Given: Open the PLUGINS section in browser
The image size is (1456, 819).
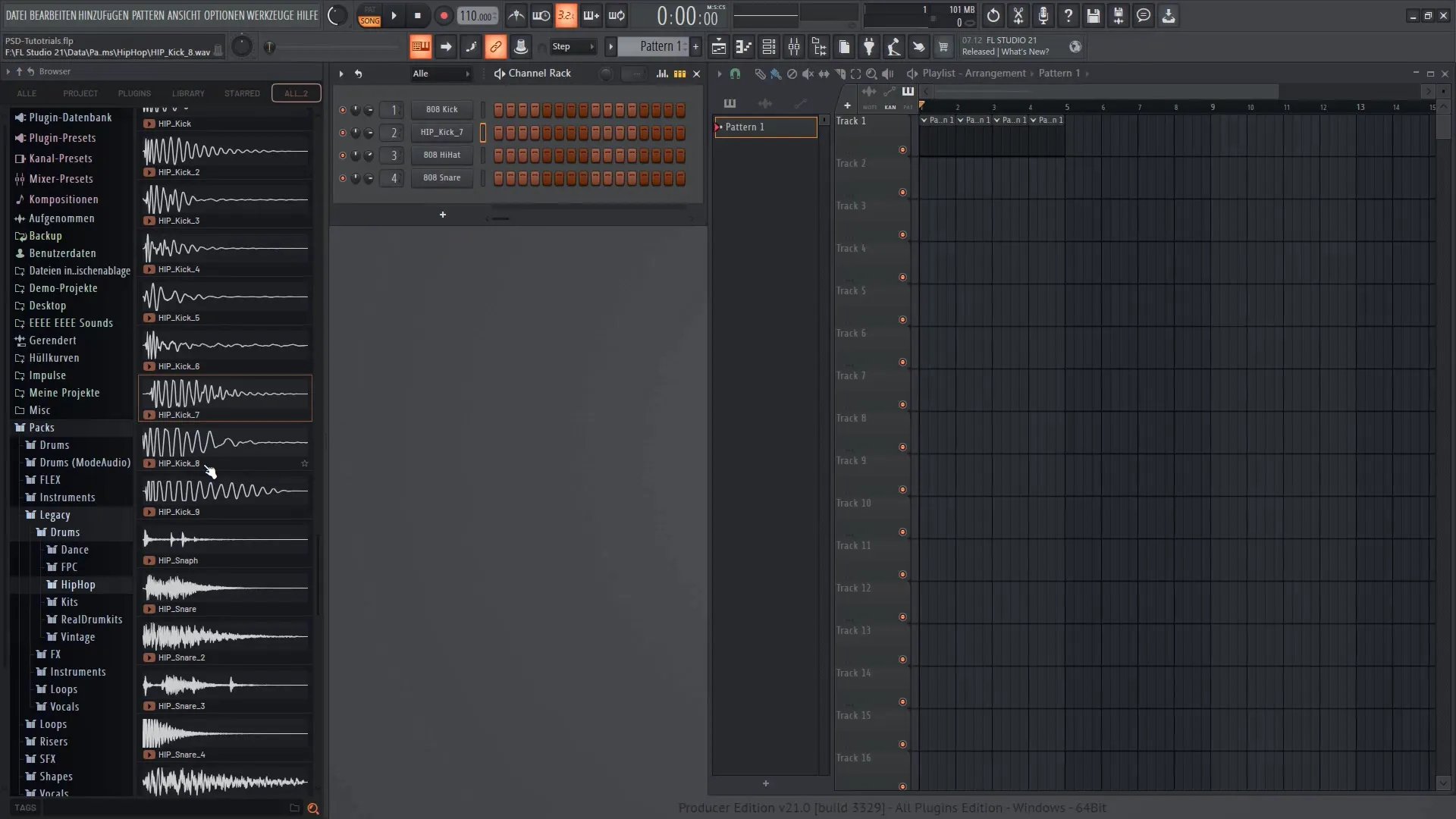Looking at the screenshot, I should pyautogui.click(x=134, y=93).
